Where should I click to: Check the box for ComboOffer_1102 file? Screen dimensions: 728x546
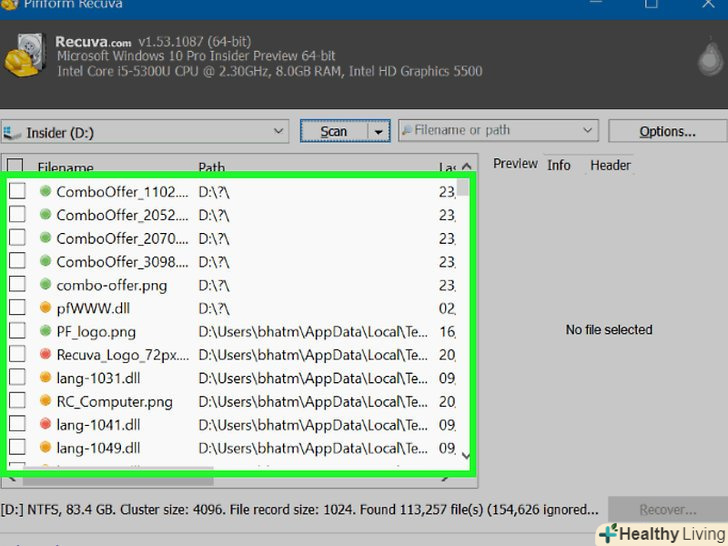(17, 191)
